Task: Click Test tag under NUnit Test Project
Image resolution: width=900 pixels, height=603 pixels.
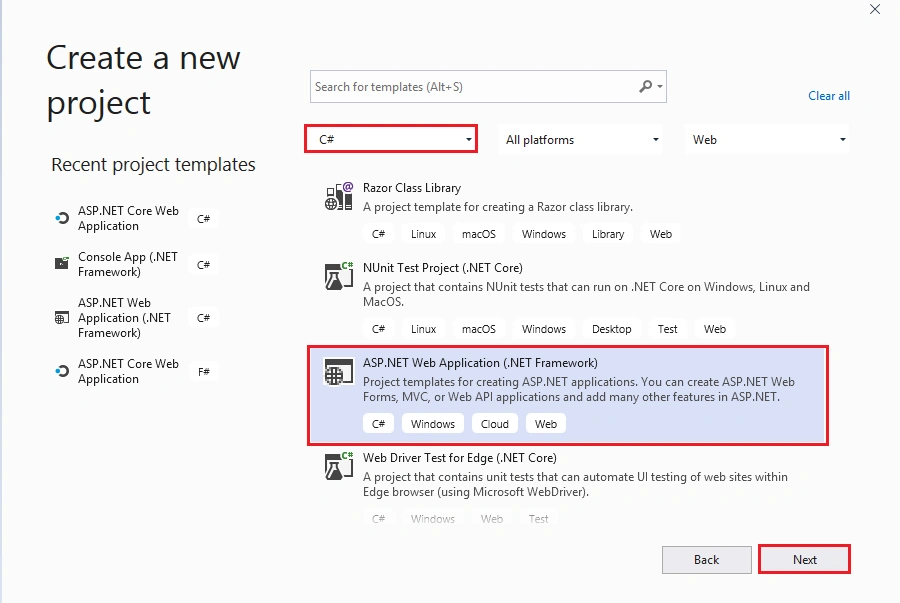Action: click(668, 329)
